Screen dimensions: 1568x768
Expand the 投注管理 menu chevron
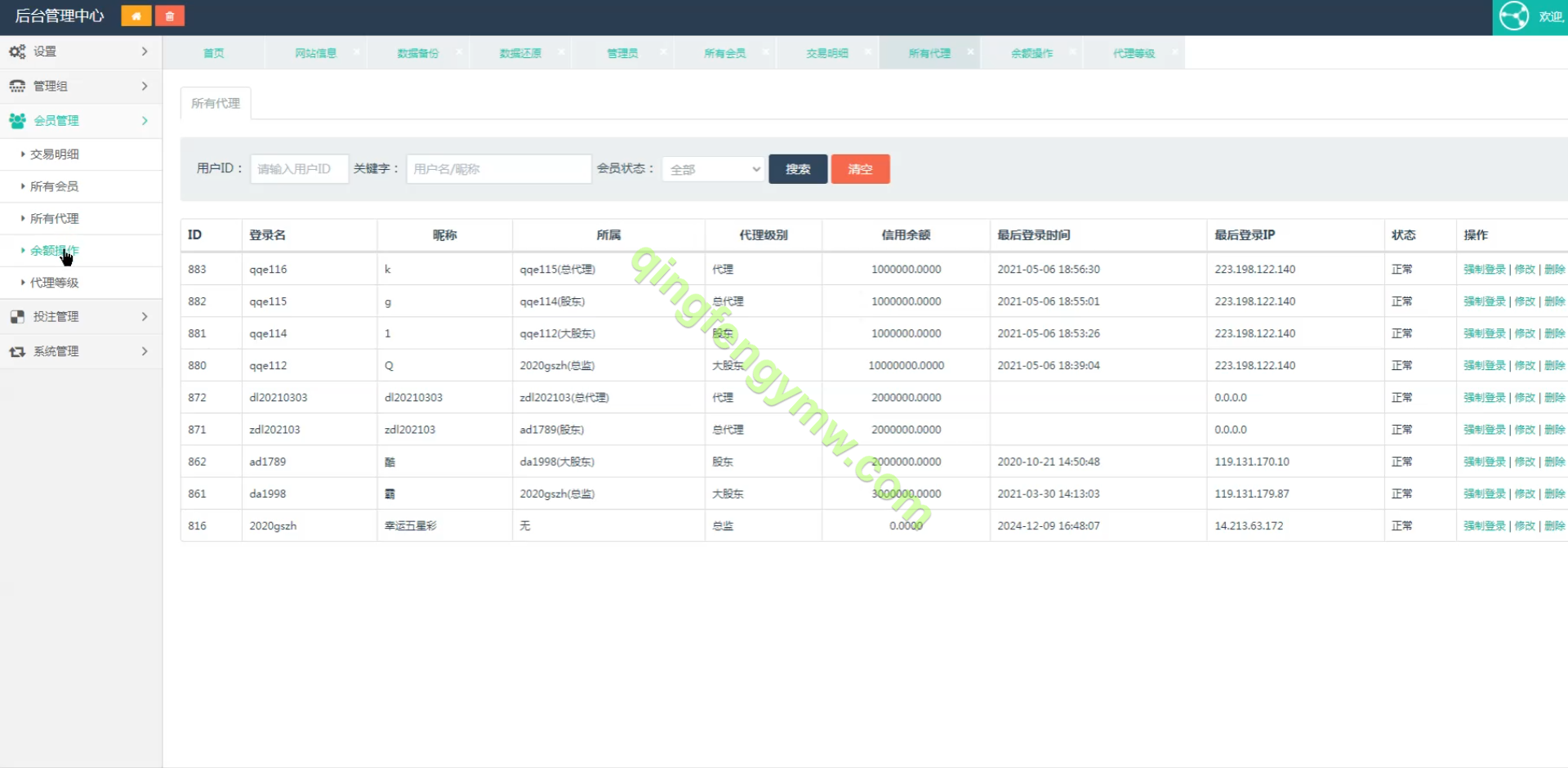(145, 317)
